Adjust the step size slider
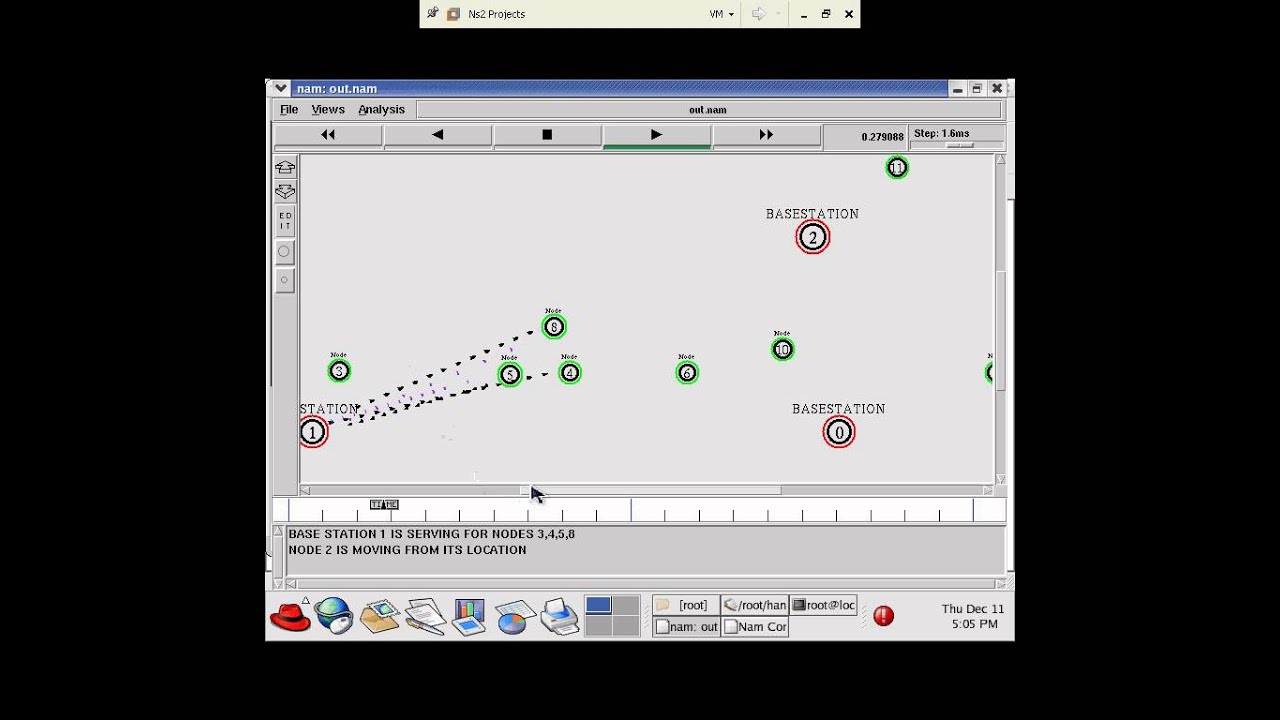 [x=959, y=145]
